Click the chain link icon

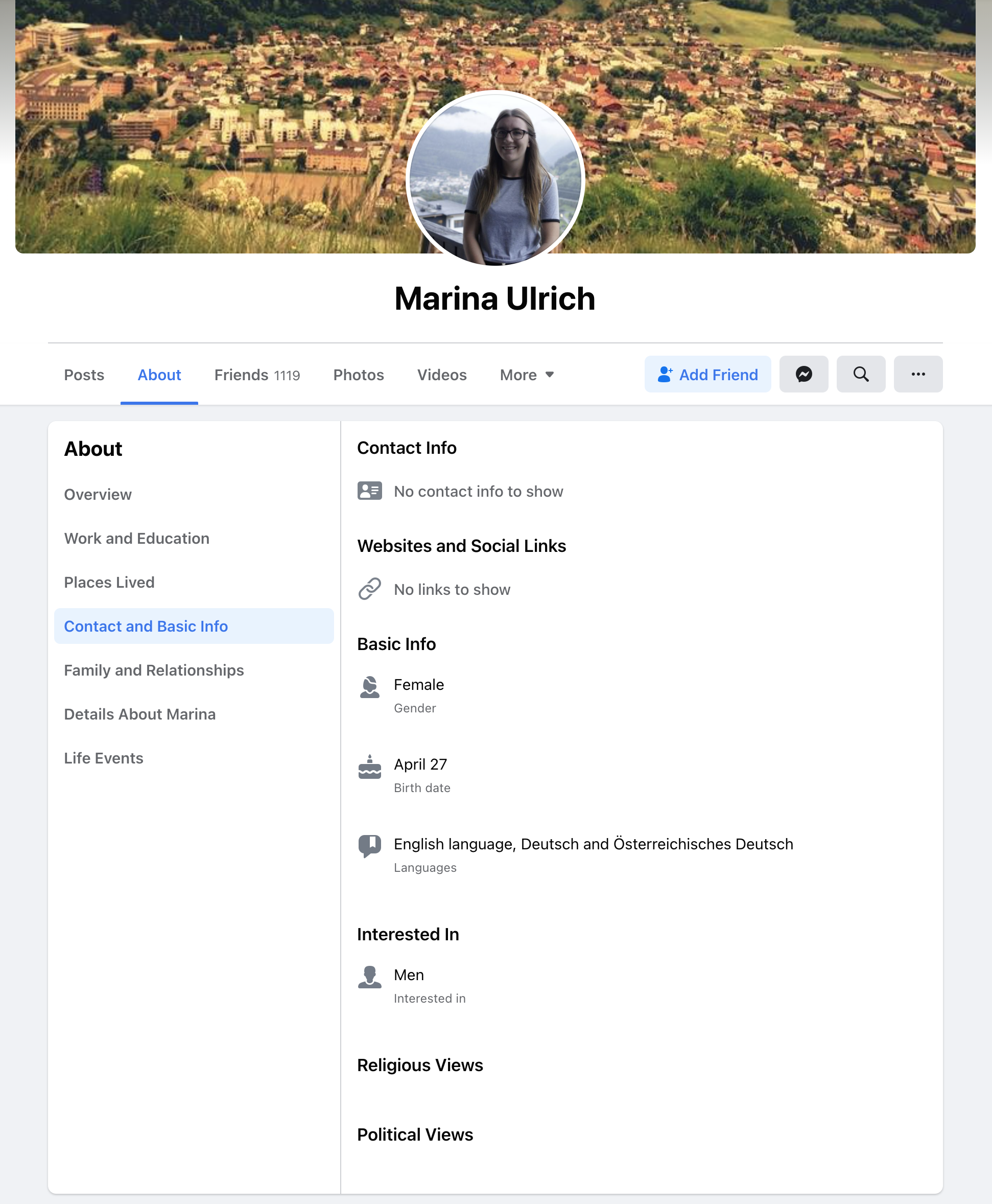[370, 589]
